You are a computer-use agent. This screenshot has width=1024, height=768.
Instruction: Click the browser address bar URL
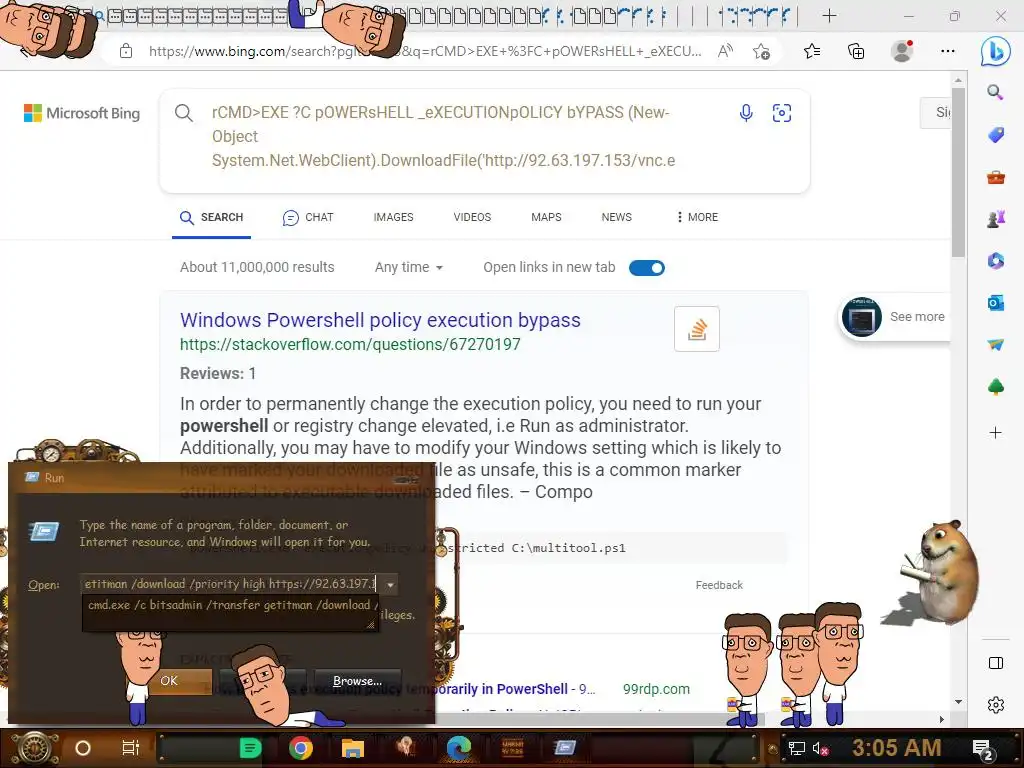coord(425,51)
